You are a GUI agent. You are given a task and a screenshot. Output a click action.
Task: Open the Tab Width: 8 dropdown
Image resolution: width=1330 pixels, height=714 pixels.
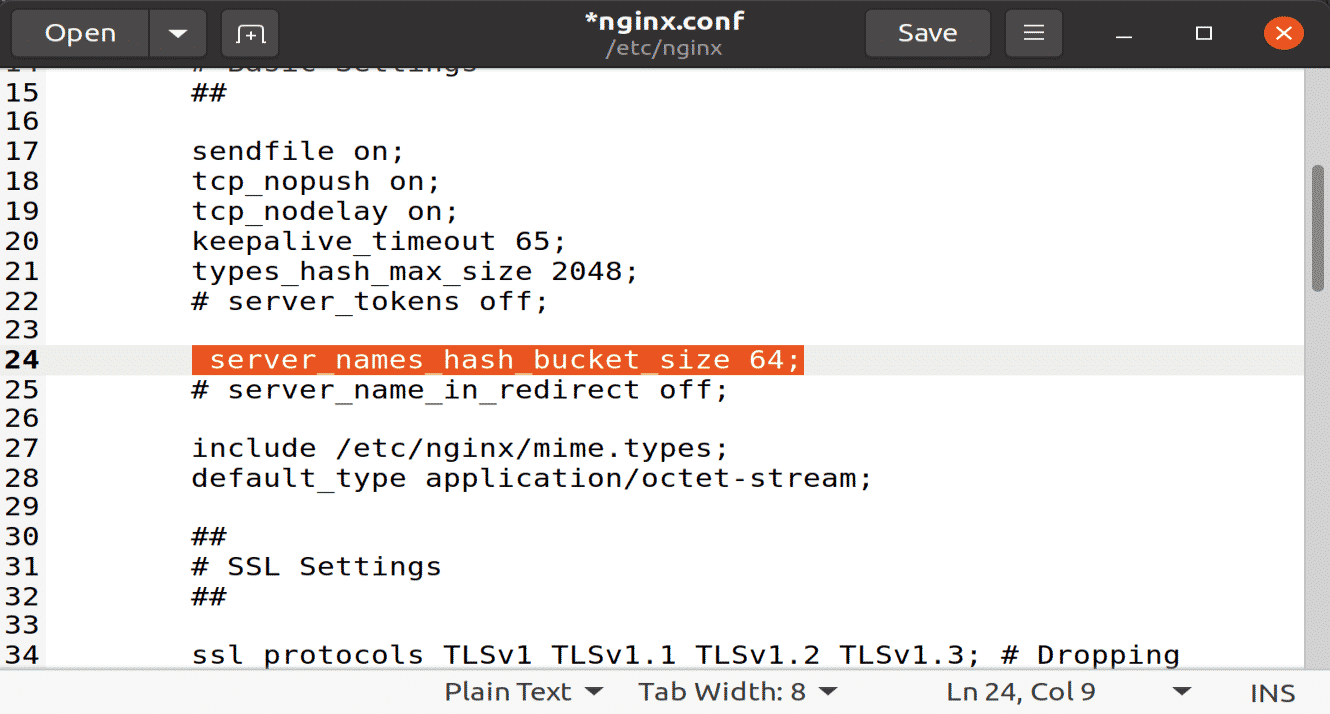click(736, 691)
